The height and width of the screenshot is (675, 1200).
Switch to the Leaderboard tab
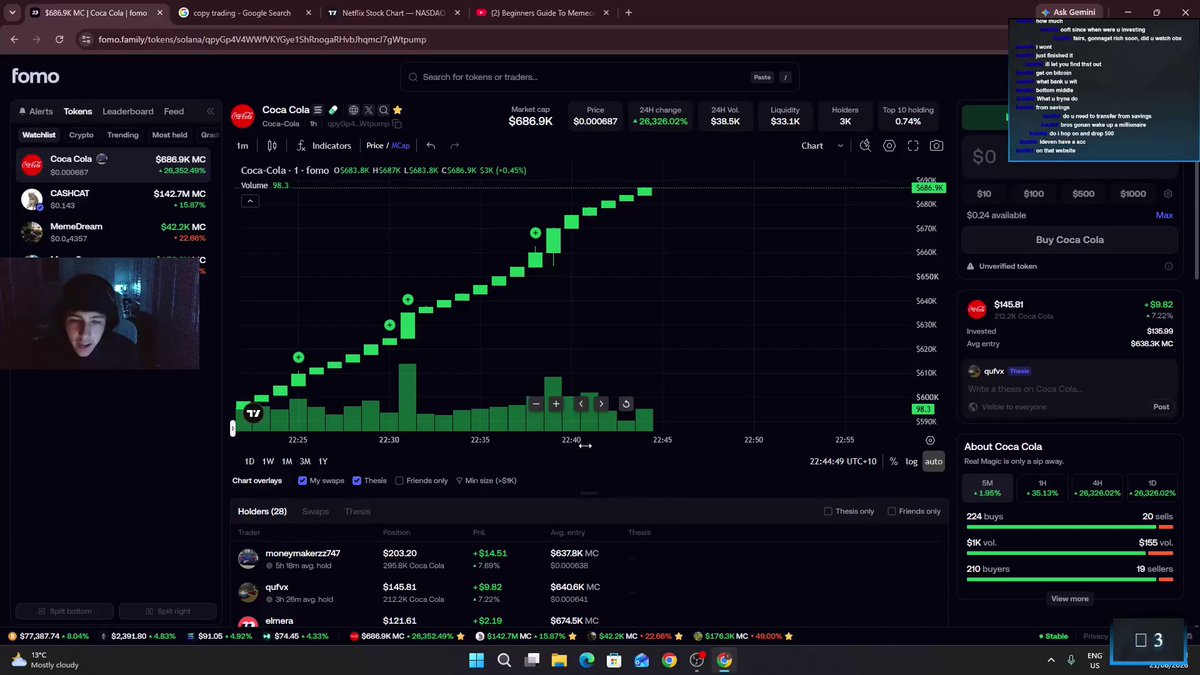click(x=128, y=112)
